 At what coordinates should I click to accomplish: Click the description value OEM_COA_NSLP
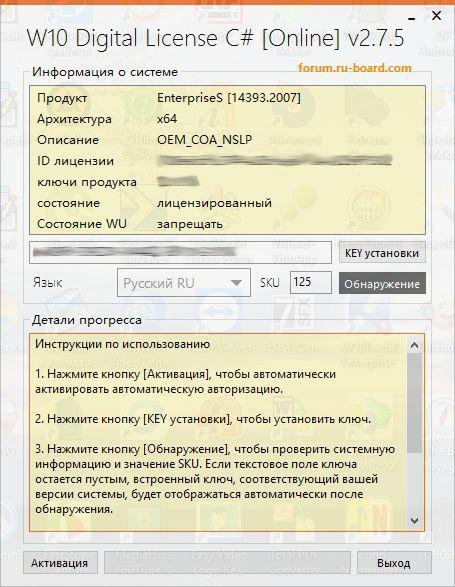pyautogui.click(x=204, y=140)
